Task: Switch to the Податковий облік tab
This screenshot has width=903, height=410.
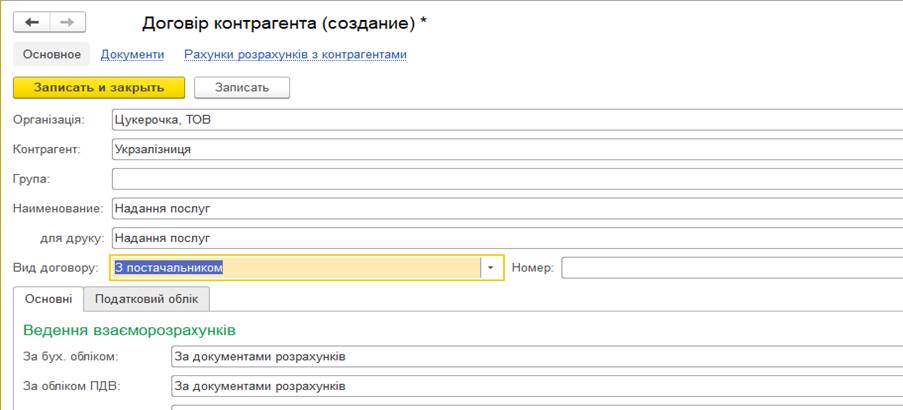Action: (146, 299)
